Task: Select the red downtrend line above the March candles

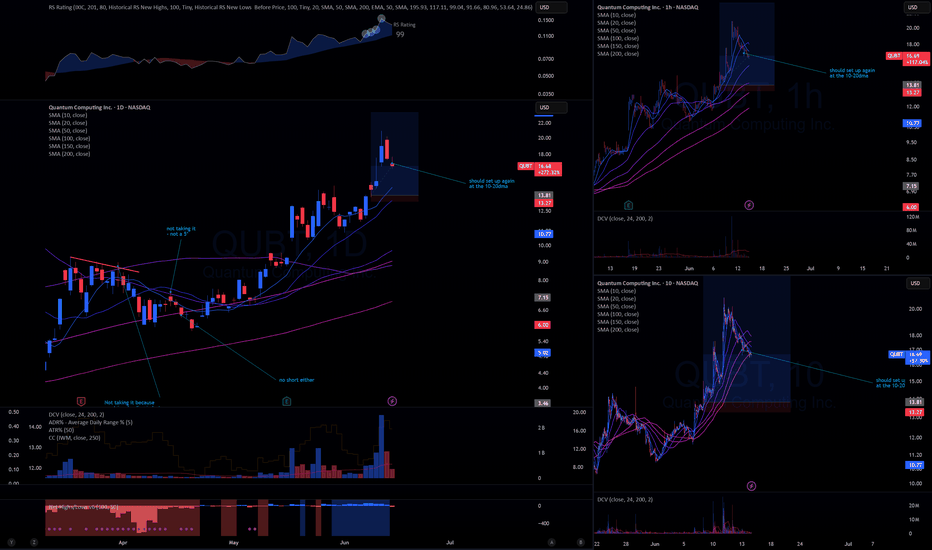Action: (105, 265)
